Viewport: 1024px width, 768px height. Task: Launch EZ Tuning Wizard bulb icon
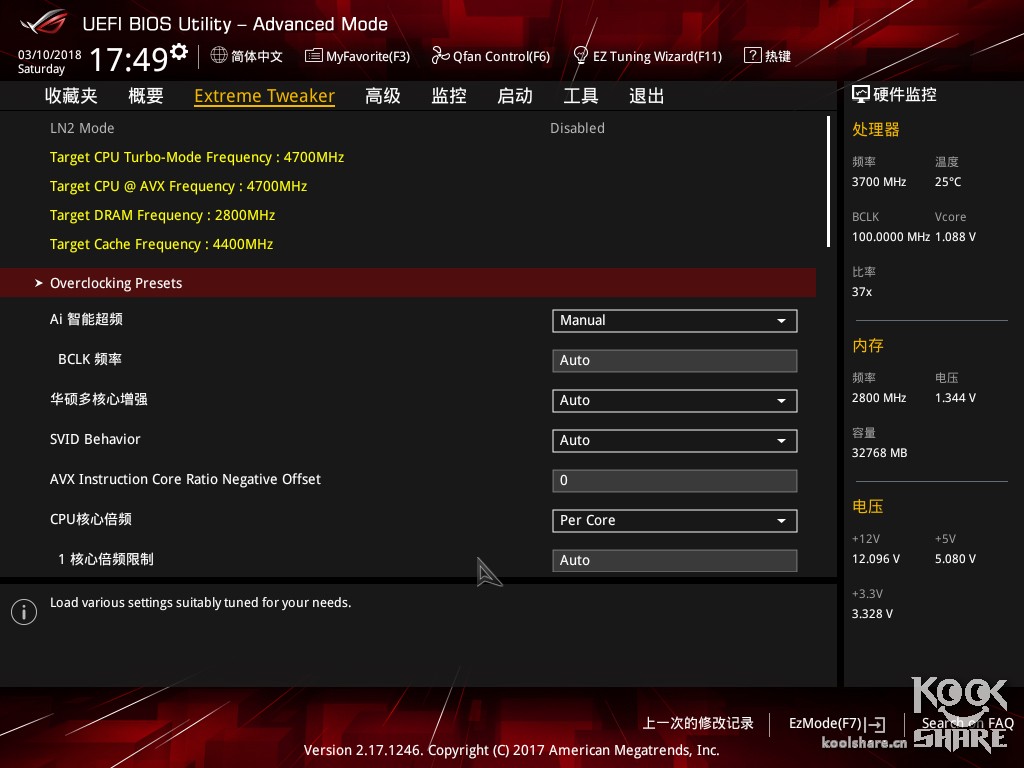coord(580,55)
